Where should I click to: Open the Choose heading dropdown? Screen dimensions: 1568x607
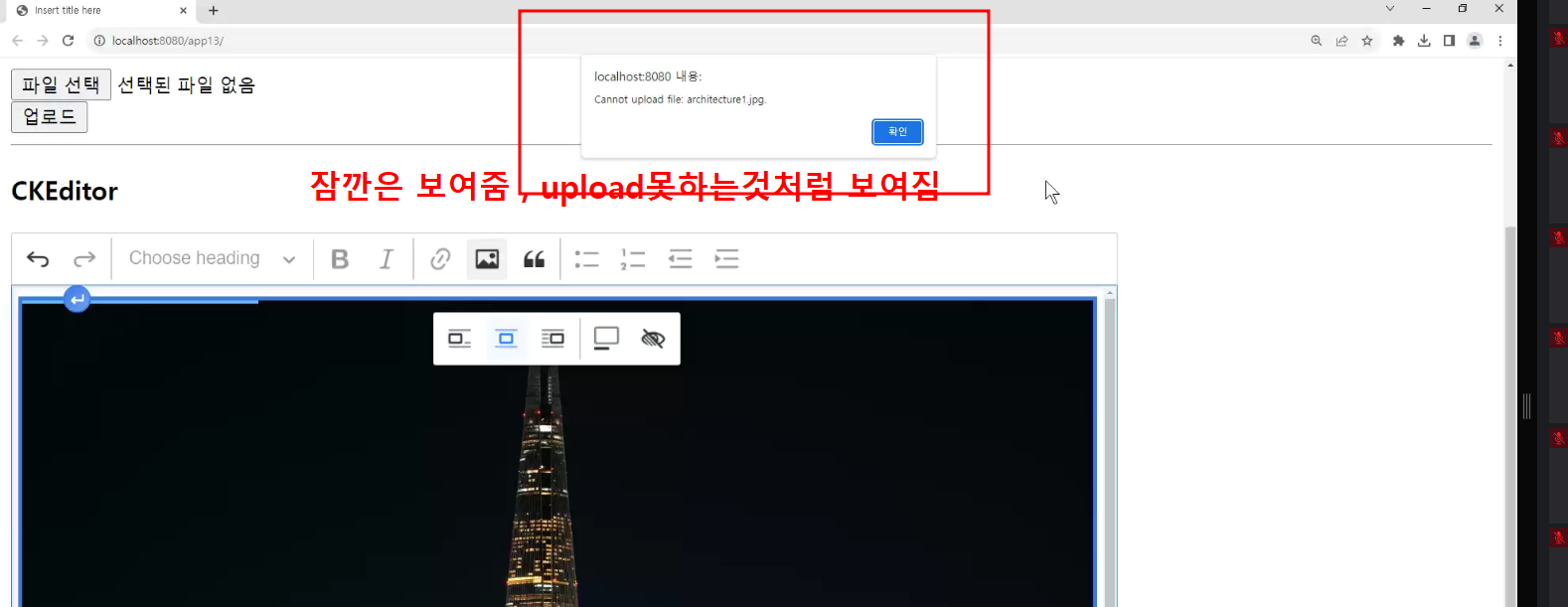(x=213, y=259)
